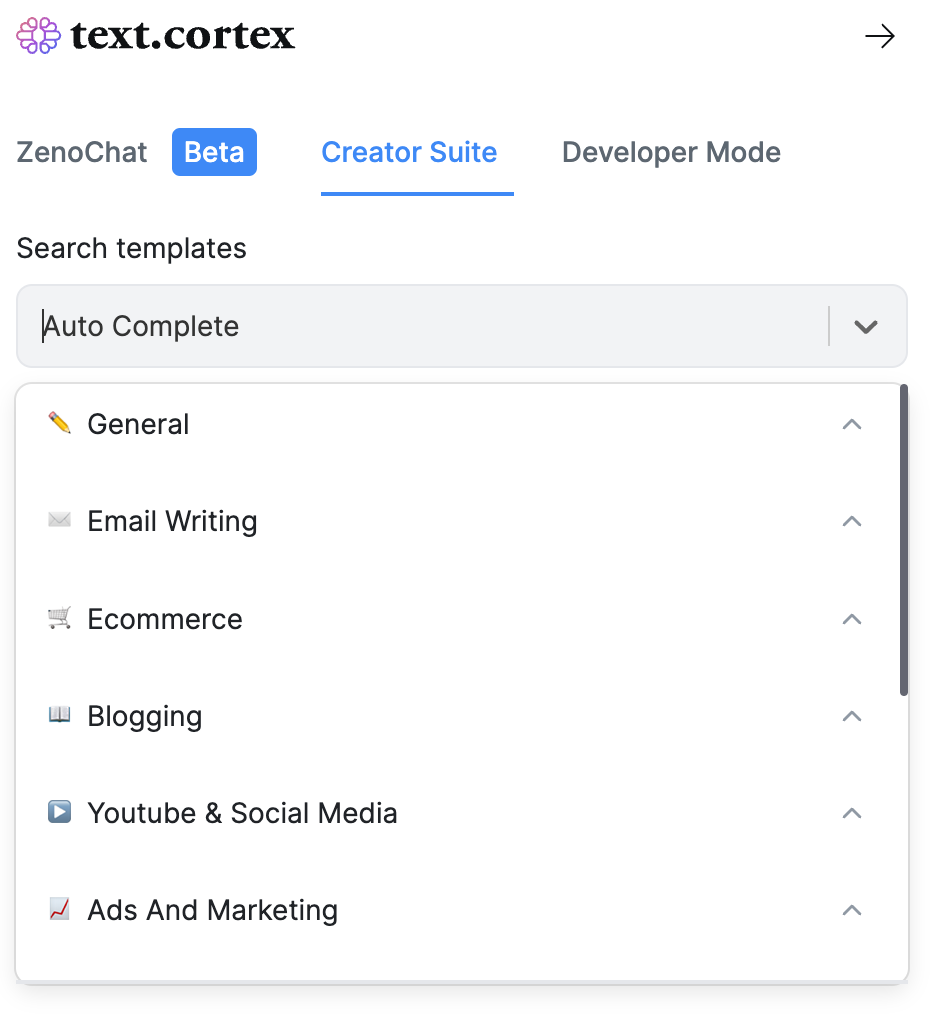930x1030 pixels.
Task: Click the shopping cart icon for Ecommerce
Action: (59, 618)
